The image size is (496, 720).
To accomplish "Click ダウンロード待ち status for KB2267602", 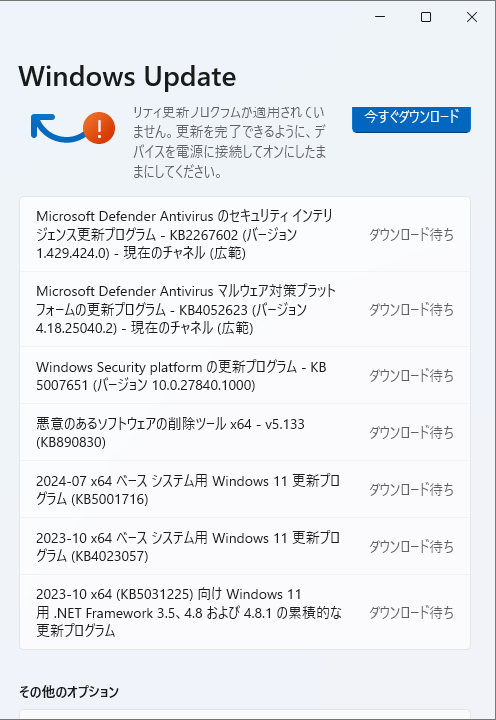I will point(411,235).
